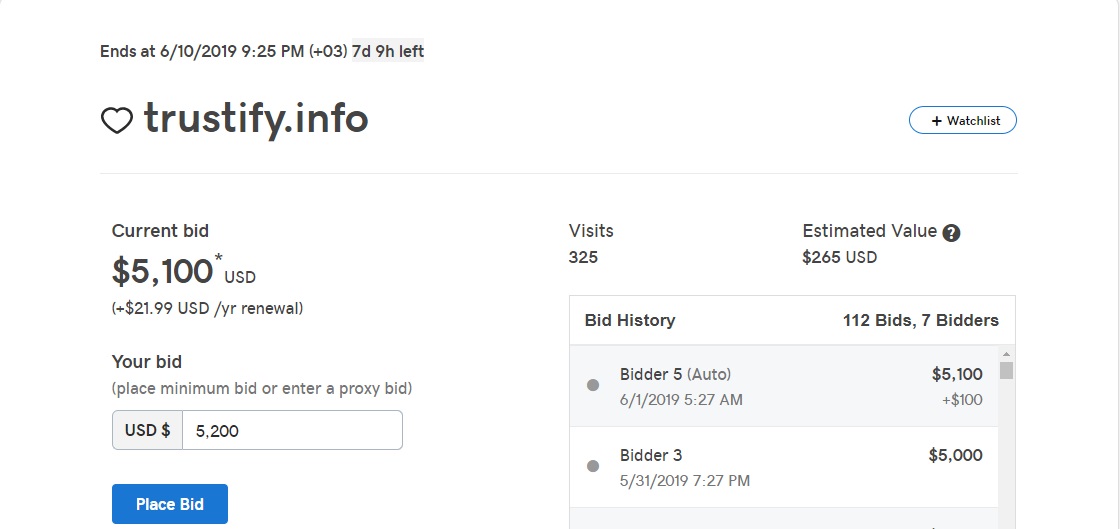Click the Bid History panel header
1120x529 pixels.
630,321
